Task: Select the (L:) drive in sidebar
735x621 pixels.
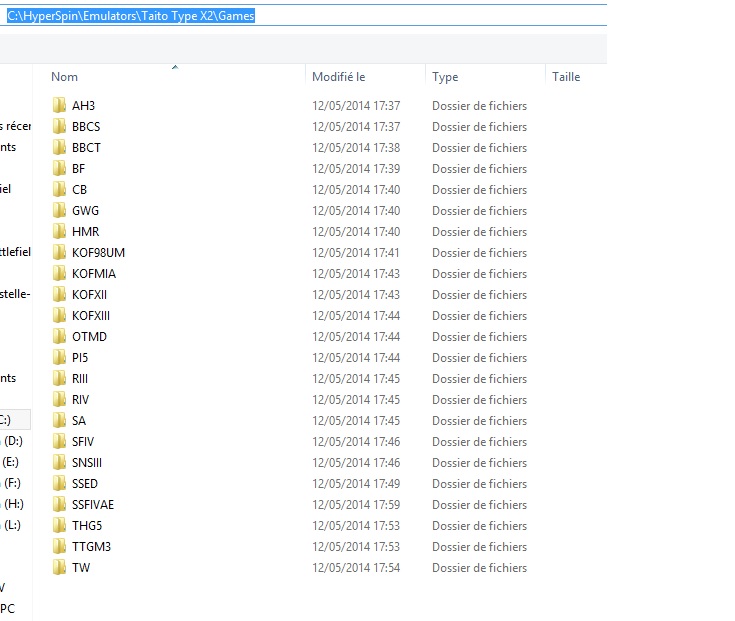Action: tap(12, 525)
